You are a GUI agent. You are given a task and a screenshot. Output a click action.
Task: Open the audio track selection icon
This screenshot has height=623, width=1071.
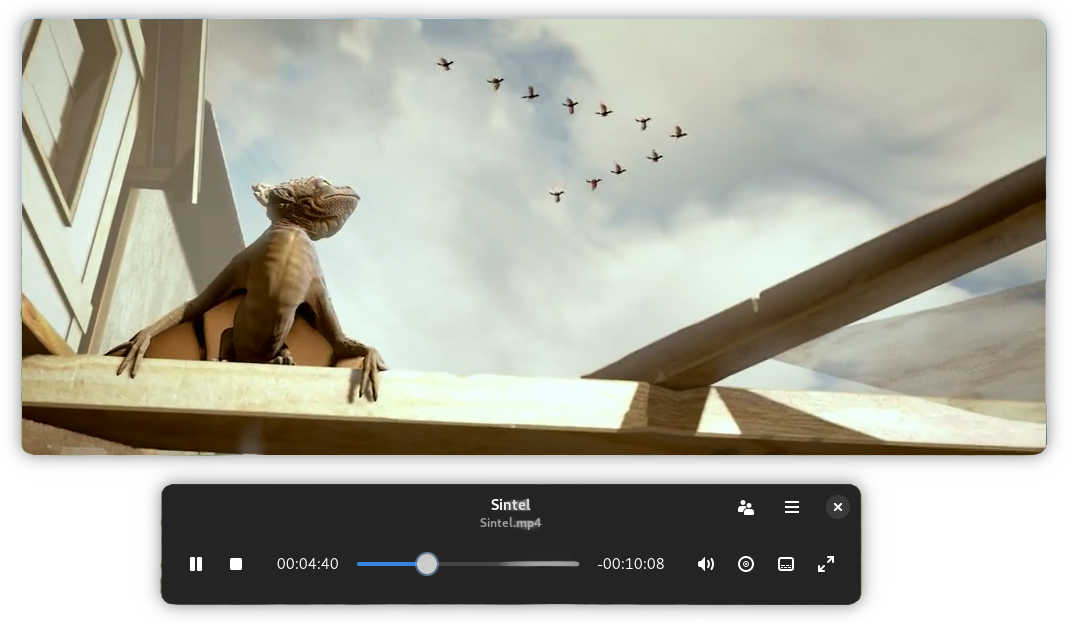pos(746,564)
